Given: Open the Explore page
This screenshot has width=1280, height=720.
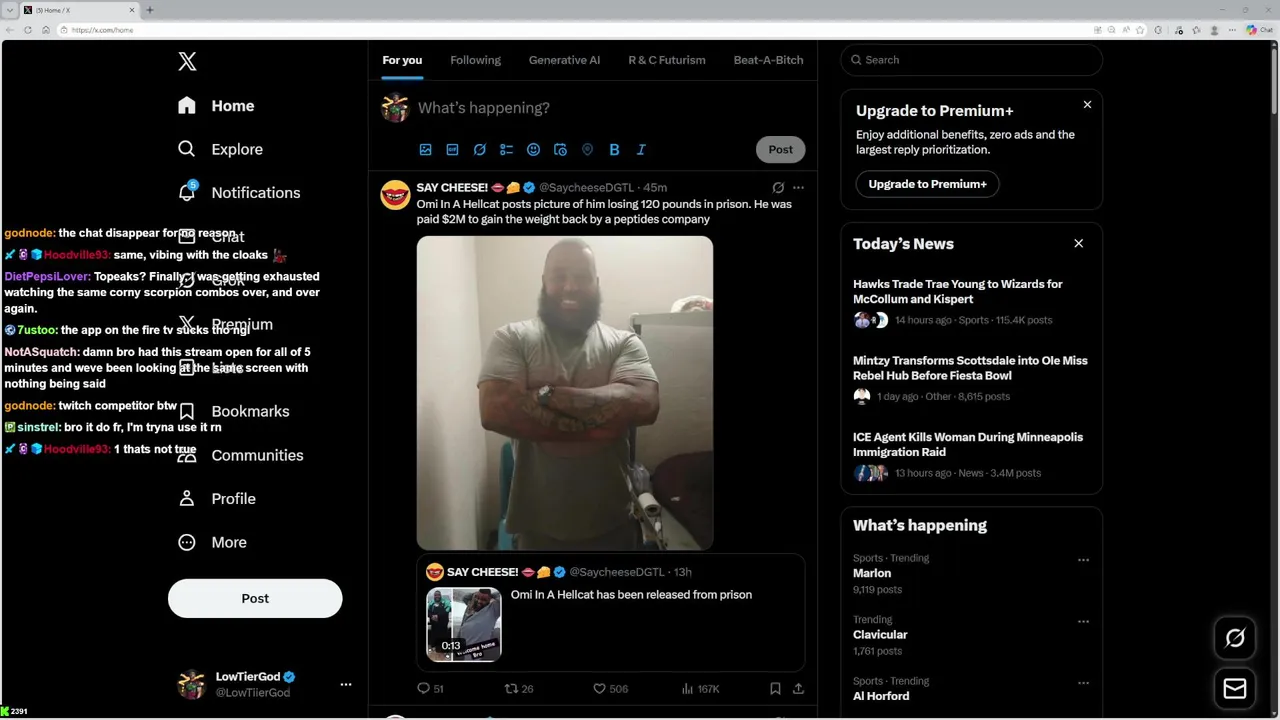Looking at the screenshot, I should pyautogui.click(x=220, y=149).
